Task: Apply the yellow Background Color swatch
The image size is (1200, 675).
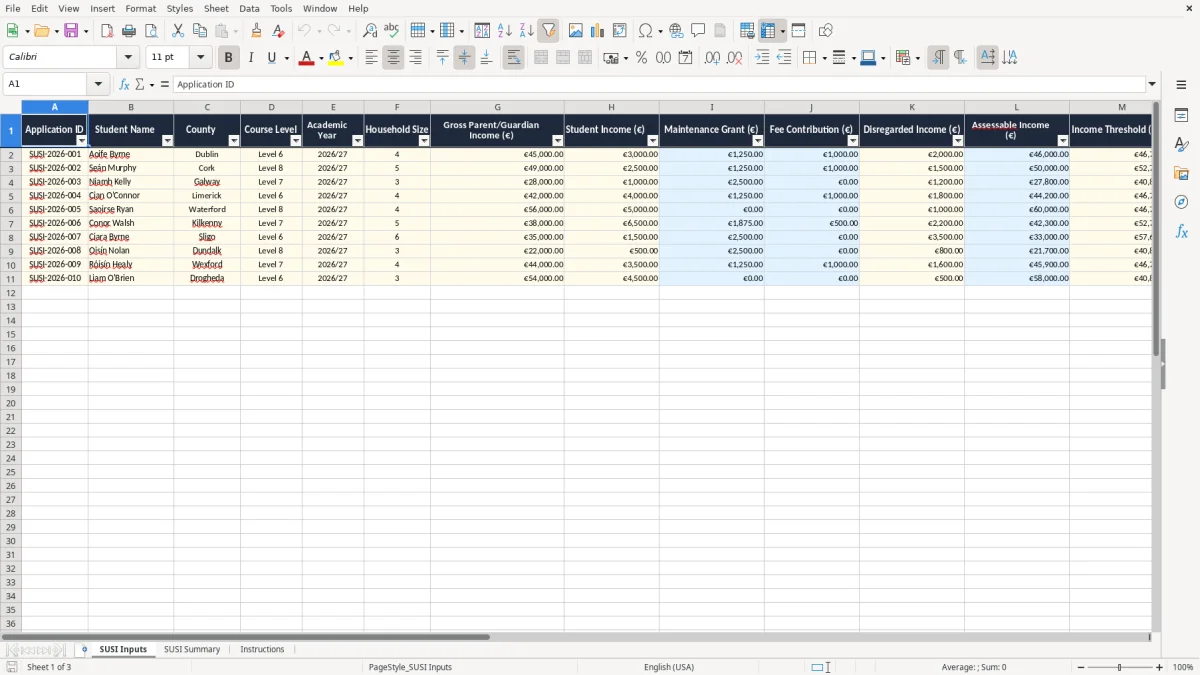Action: (336, 58)
